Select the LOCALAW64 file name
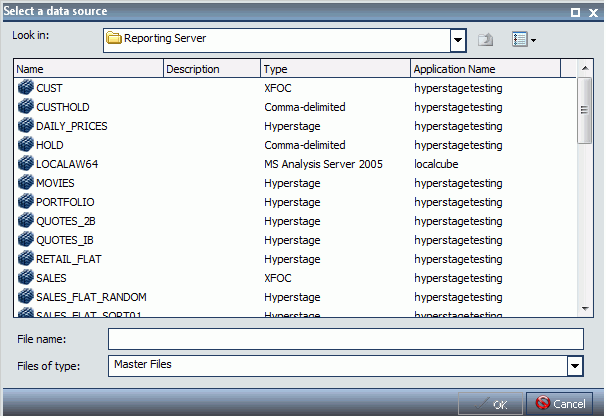This screenshot has height=418, width=606. point(67,164)
